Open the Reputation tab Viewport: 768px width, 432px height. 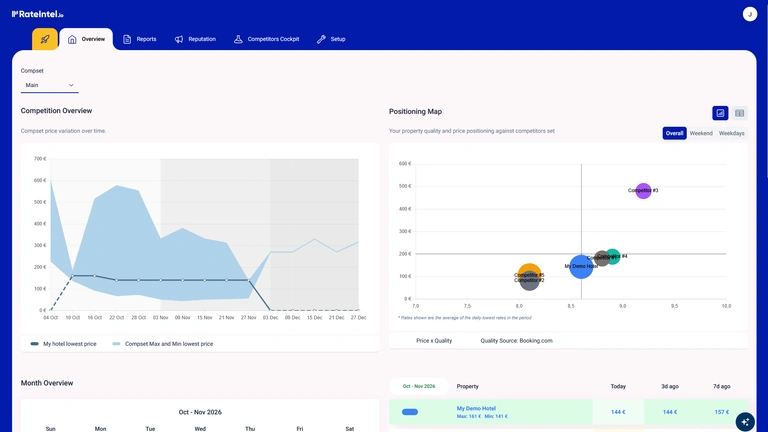point(195,39)
